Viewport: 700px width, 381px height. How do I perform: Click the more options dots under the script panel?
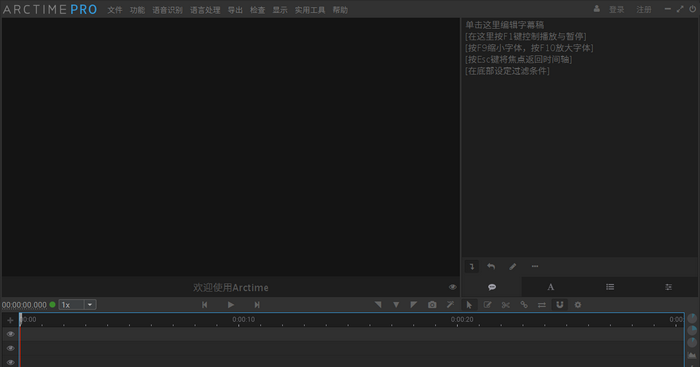(x=535, y=267)
